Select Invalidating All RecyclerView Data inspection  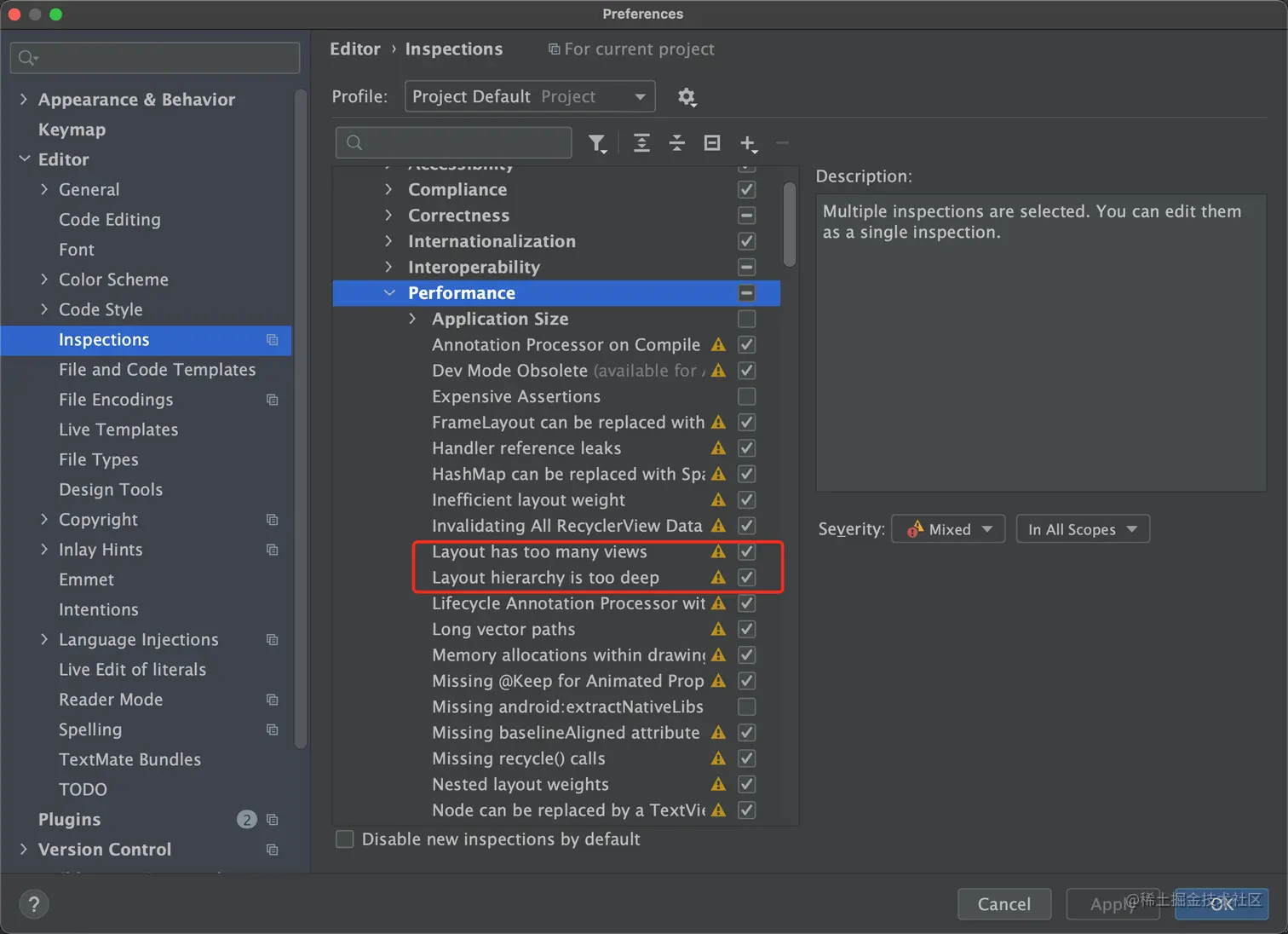[x=556, y=526]
